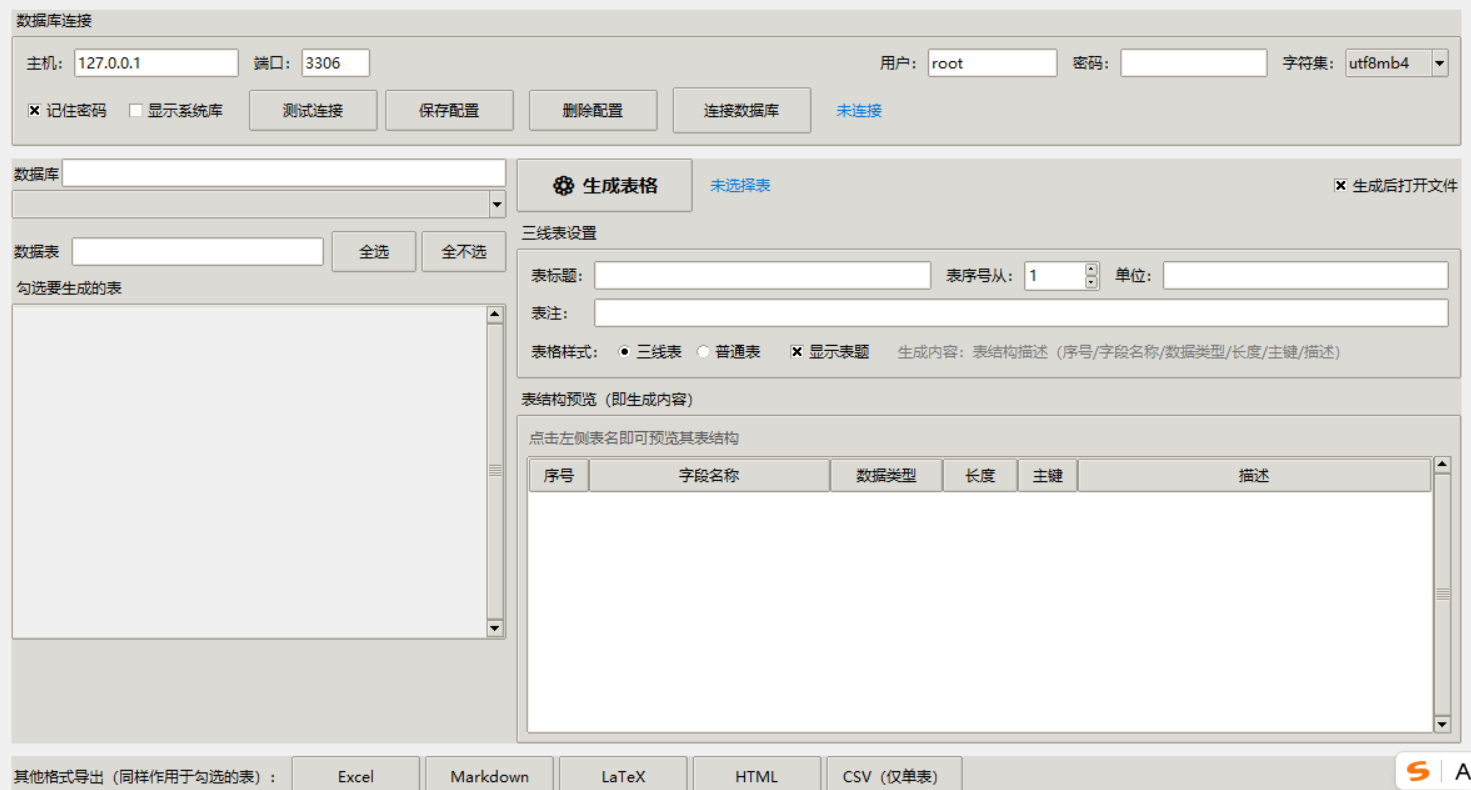Click the 表序号从 number field

pyautogui.click(x=1054, y=276)
